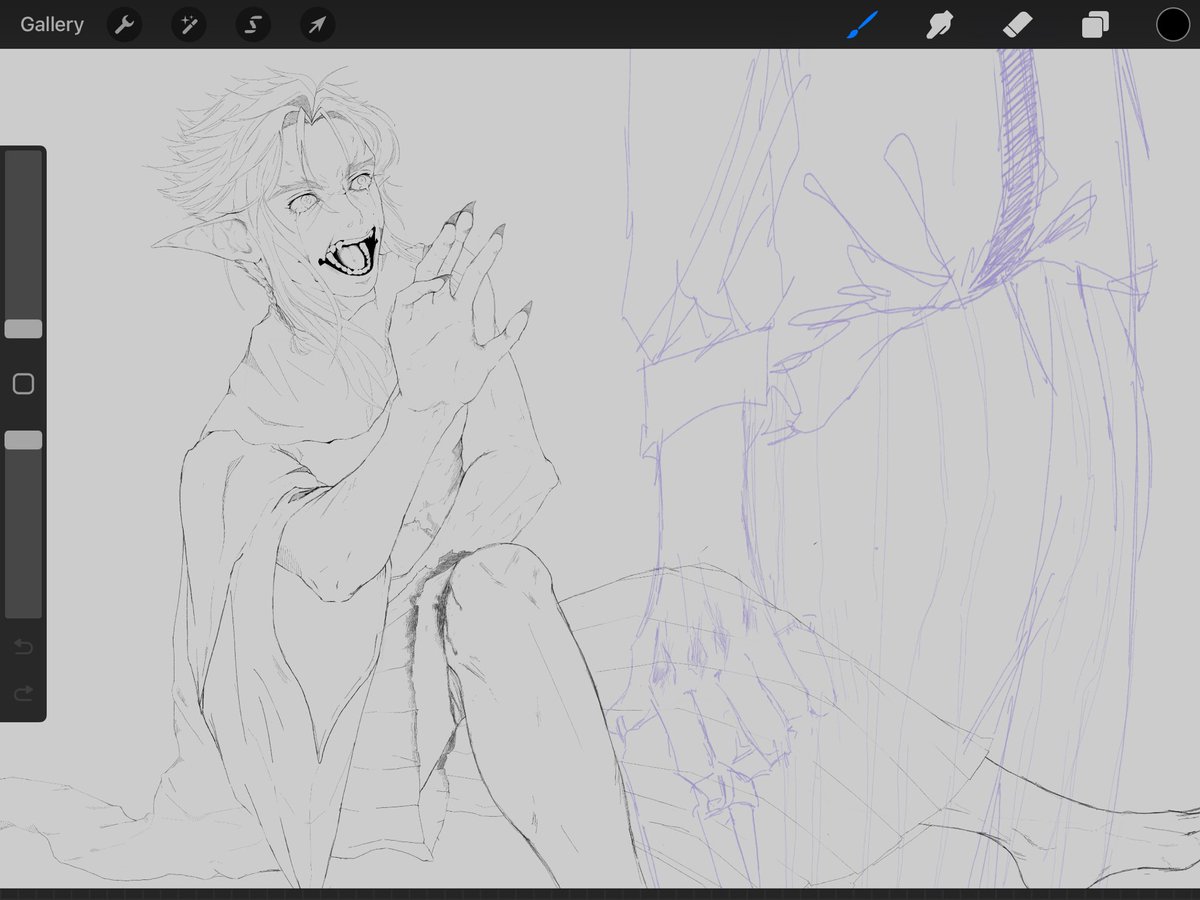The image size is (1200, 900).
Task: Open the Adjustments magic wand menu
Action: coord(188,24)
